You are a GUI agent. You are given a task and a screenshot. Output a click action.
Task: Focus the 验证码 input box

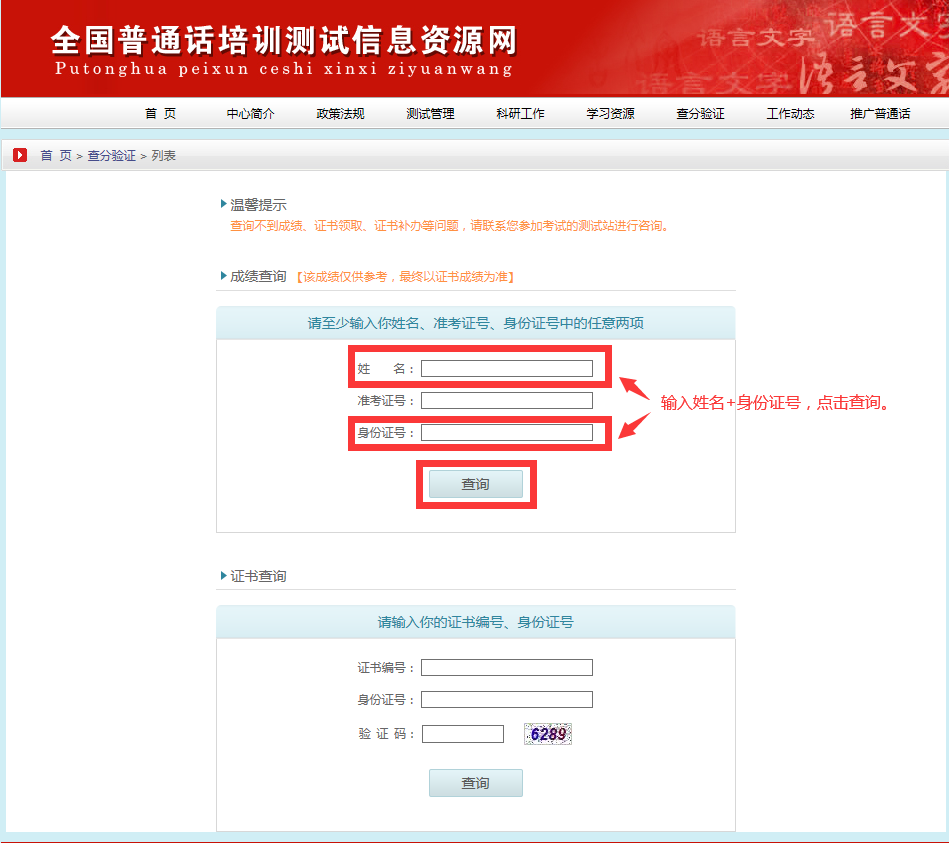(462, 734)
